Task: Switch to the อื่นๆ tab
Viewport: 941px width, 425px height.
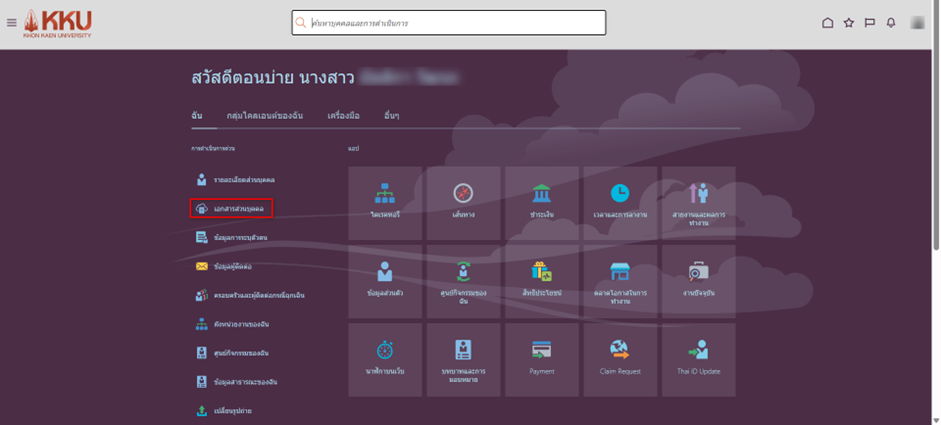Action: coord(392,116)
